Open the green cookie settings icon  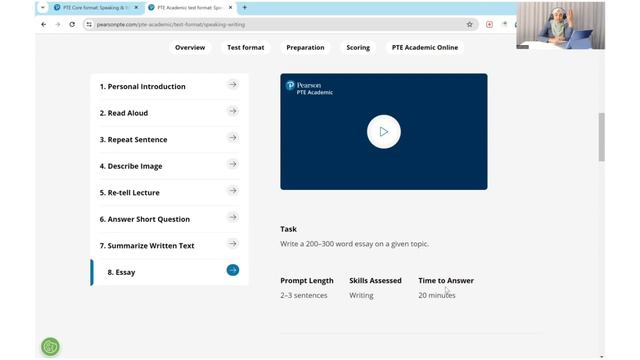click(50, 347)
